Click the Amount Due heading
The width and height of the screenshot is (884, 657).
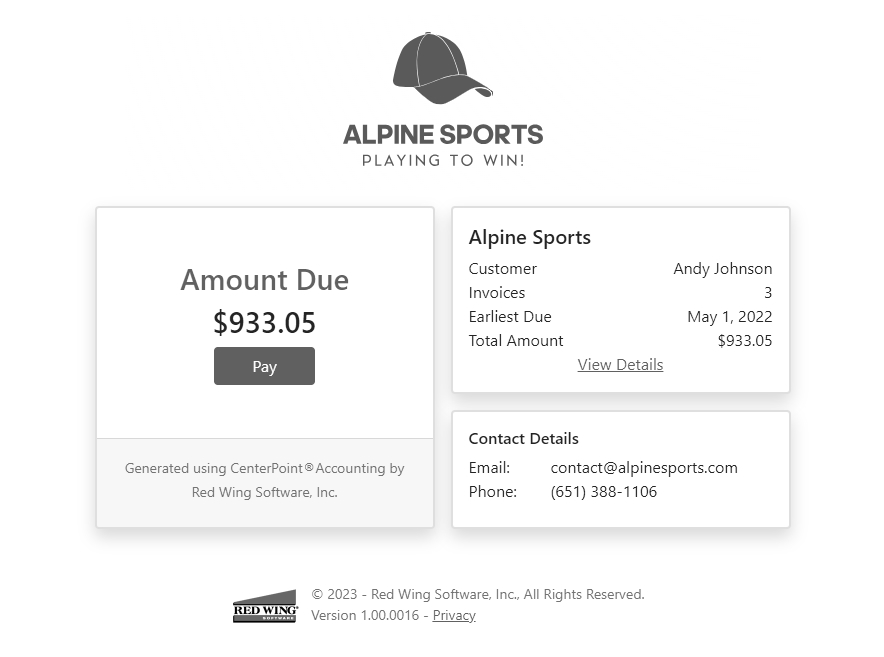[264, 280]
